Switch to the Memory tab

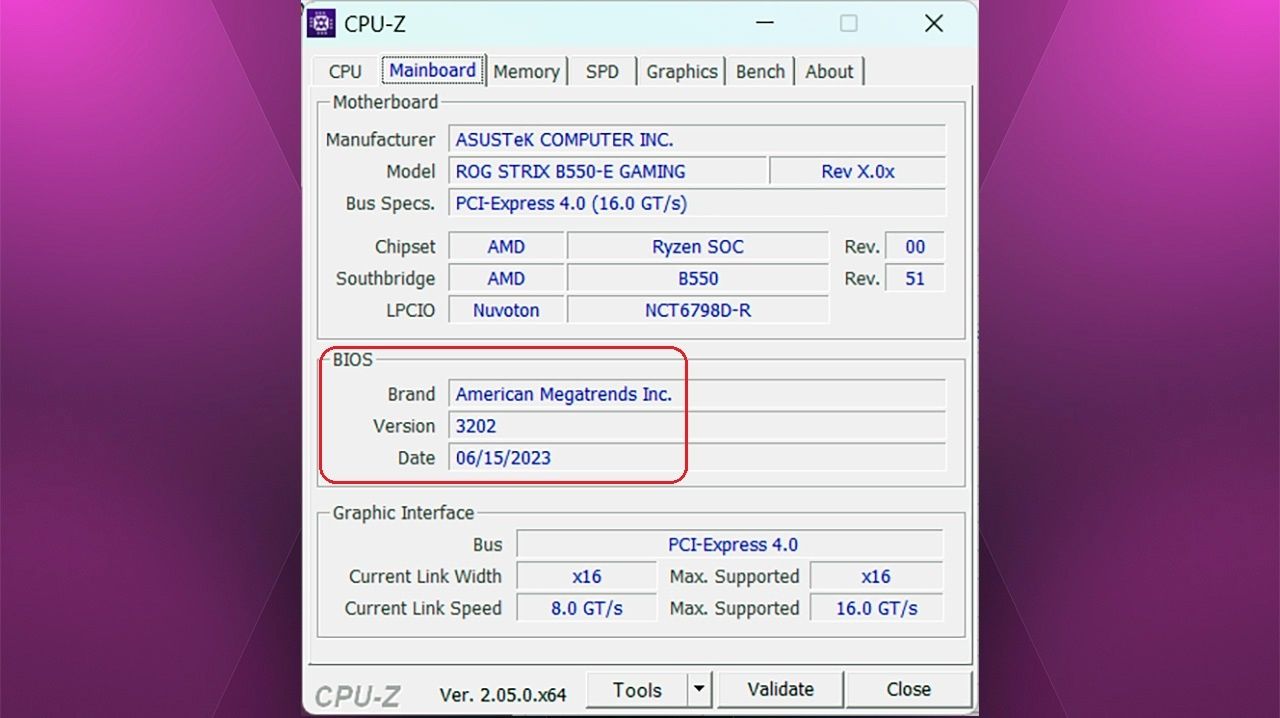[526, 71]
